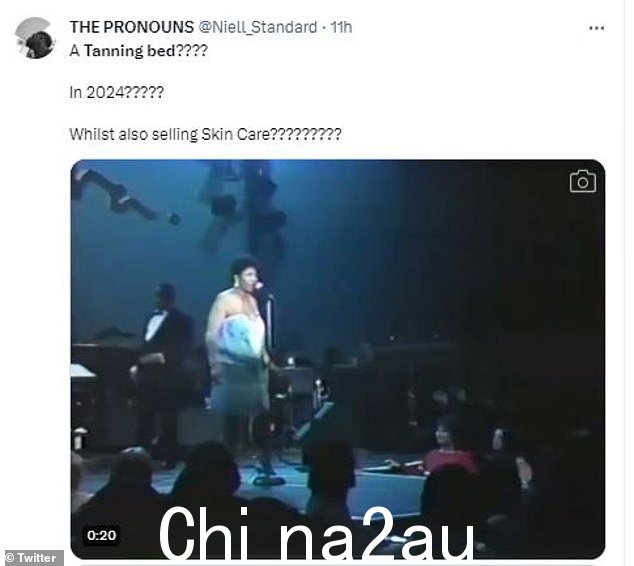Image resolution: width=634 pixels, height=566 pixels.
Task: Play the embedded concert video
Action: coord(338,359)
